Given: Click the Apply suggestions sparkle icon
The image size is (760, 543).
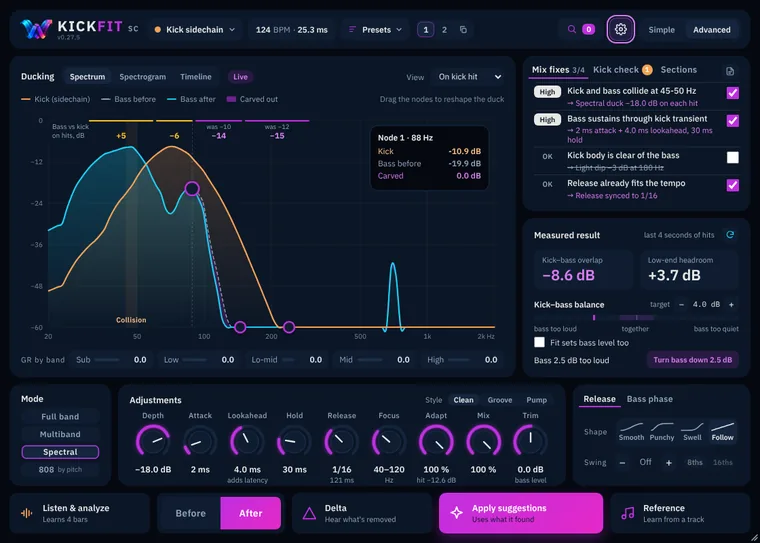Looking at the screenshot, I should click(456, 513).
